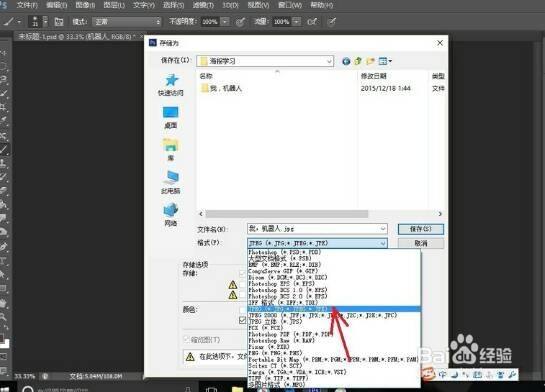Screen dimensions: 545x392
Task: Open the 窗口(W) menu
Action: pos(290,5)
